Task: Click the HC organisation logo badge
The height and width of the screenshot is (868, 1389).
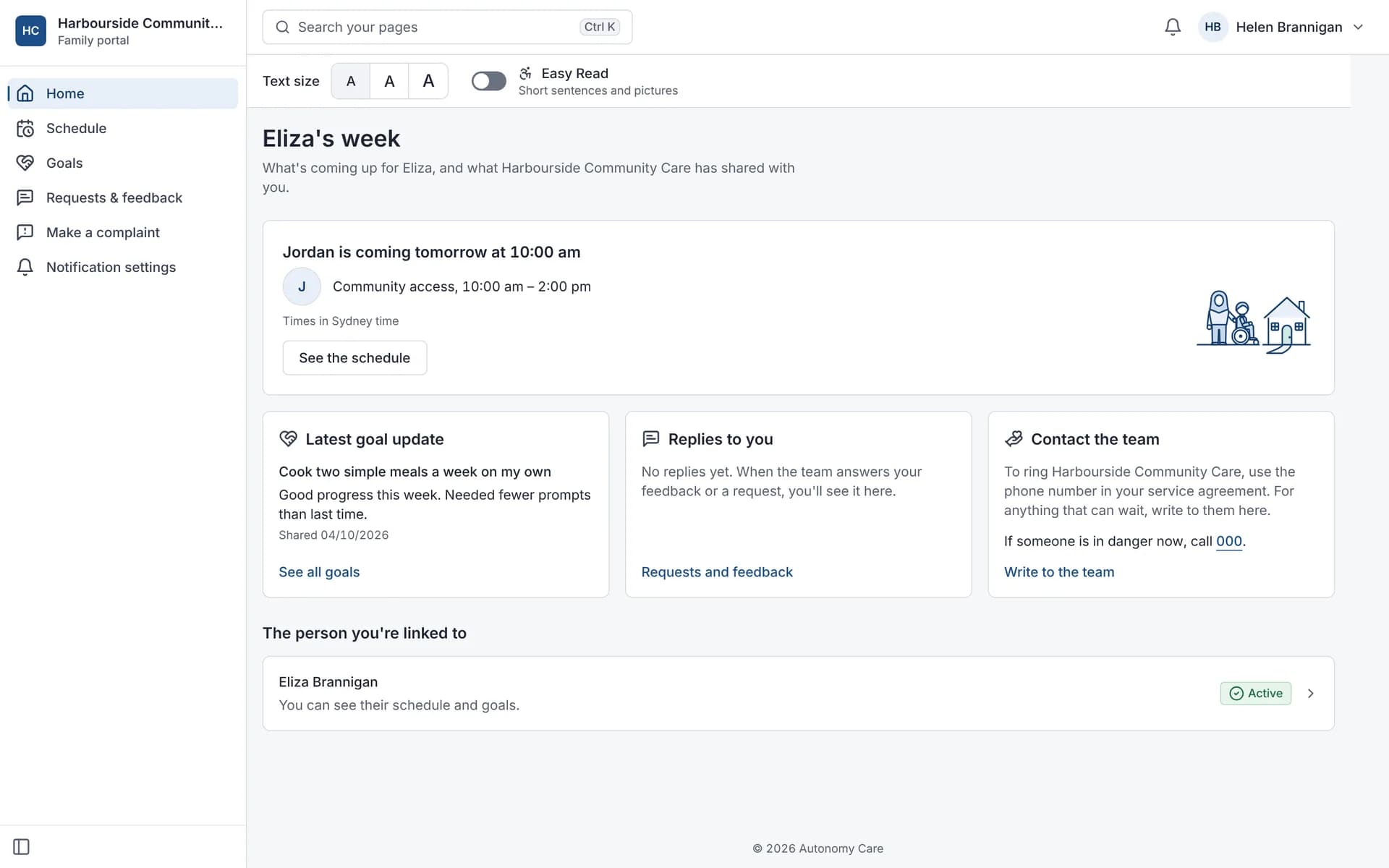Action: pos(30,30)
